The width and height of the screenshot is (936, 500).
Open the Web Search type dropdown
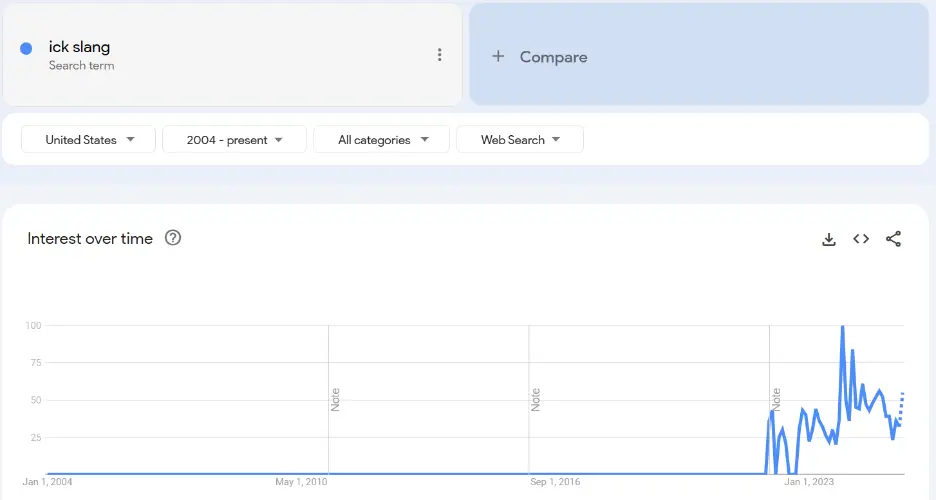point(519,140)
